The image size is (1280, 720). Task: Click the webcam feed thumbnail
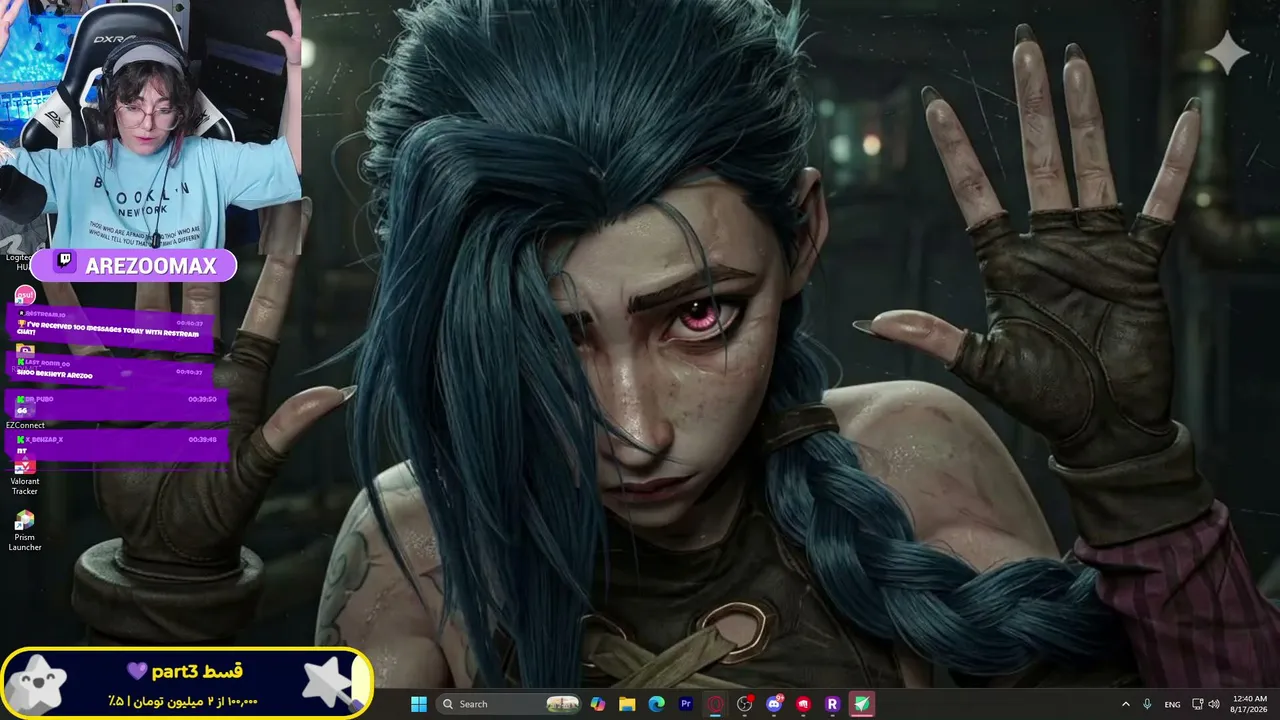coord(150,124)
